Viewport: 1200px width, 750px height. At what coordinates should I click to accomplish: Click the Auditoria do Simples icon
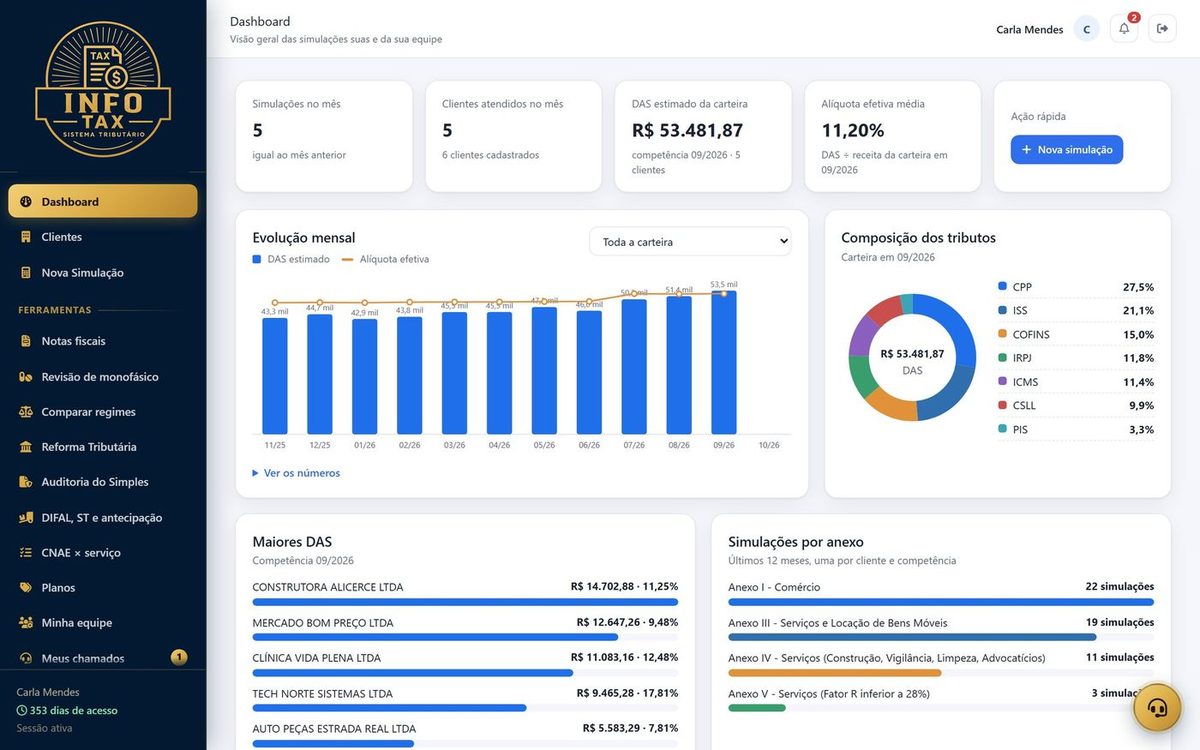[x=26, y=482]
